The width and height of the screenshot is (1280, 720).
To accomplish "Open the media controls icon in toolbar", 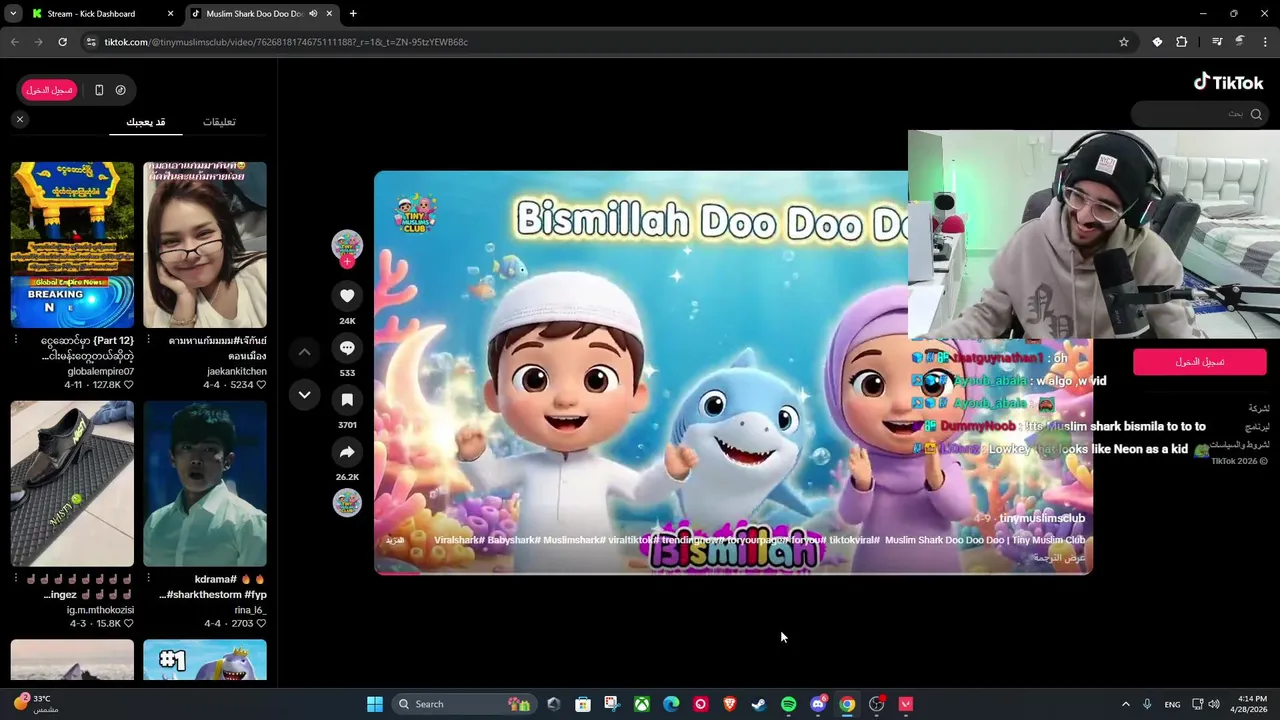I will point(1217,42).
